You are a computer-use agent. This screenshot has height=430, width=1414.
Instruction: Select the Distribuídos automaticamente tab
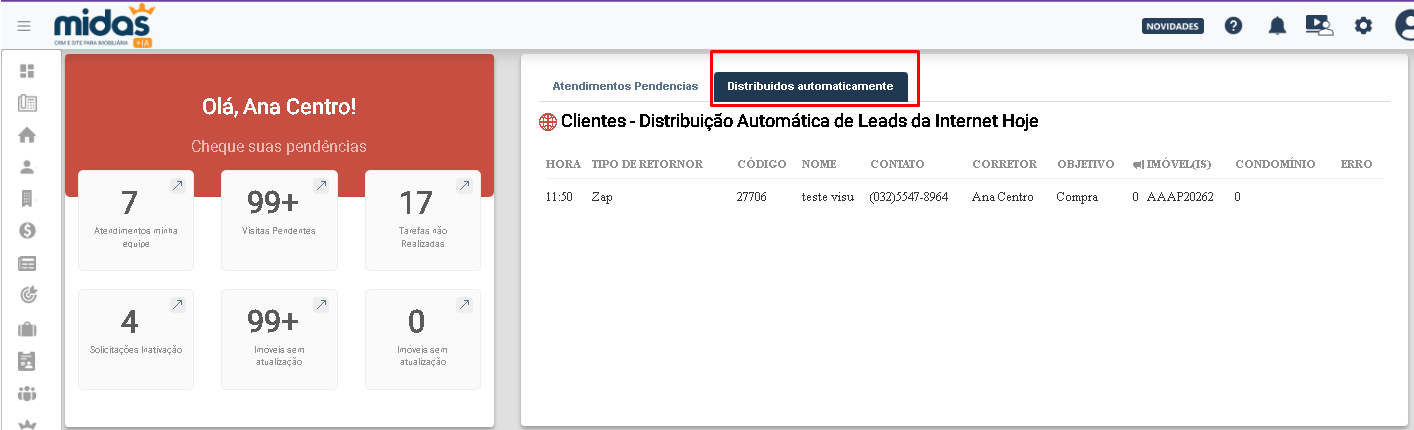810,87
